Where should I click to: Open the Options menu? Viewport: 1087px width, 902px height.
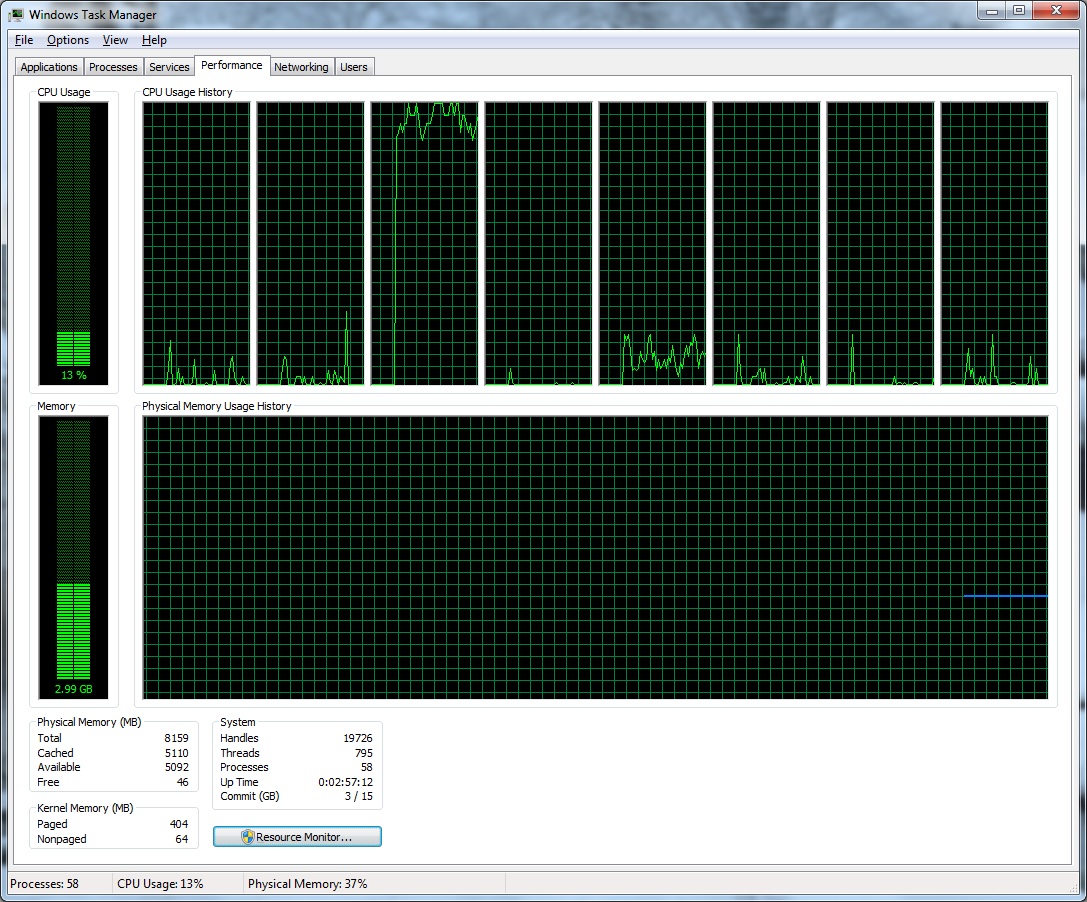[68, 40]
